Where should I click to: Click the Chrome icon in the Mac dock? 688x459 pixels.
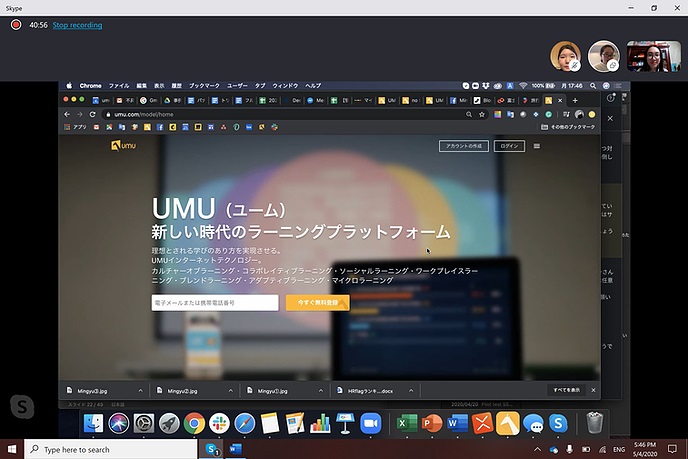[x=194, y=423]
